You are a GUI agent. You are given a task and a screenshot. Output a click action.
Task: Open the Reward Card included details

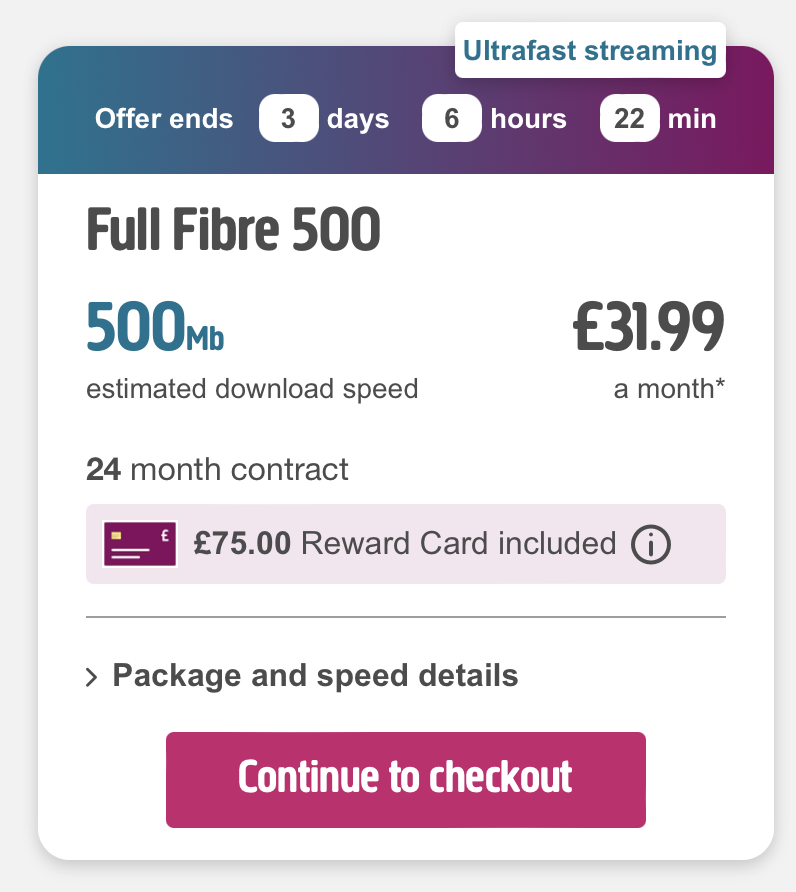(649, 543)
